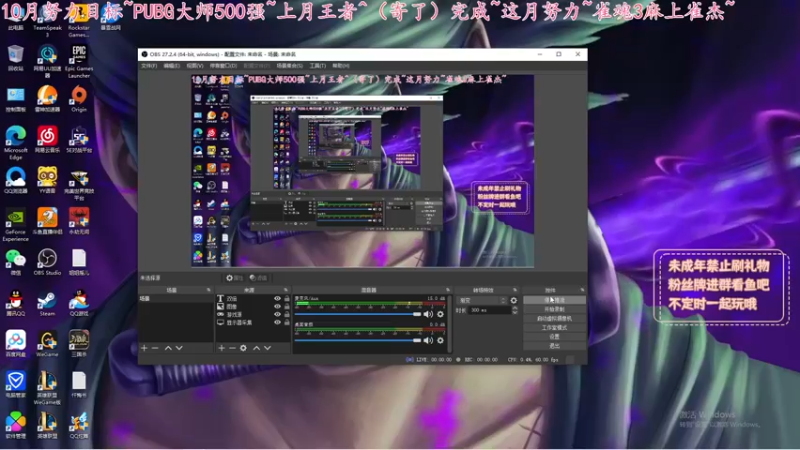Open source properties gear in Sources panel

[x=243, y=348]
